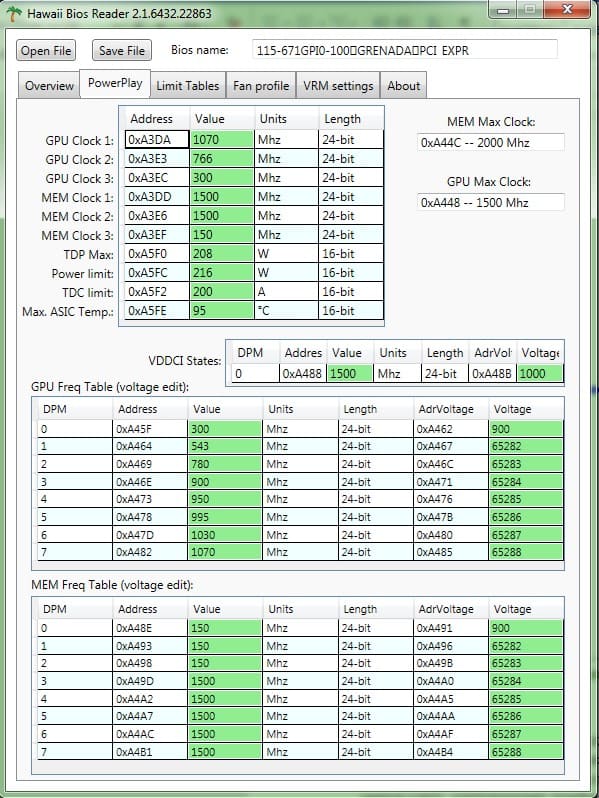Select address cell 0xA4AC in MEM table
The width and height of the screenshot is (599, 798).
150,734
